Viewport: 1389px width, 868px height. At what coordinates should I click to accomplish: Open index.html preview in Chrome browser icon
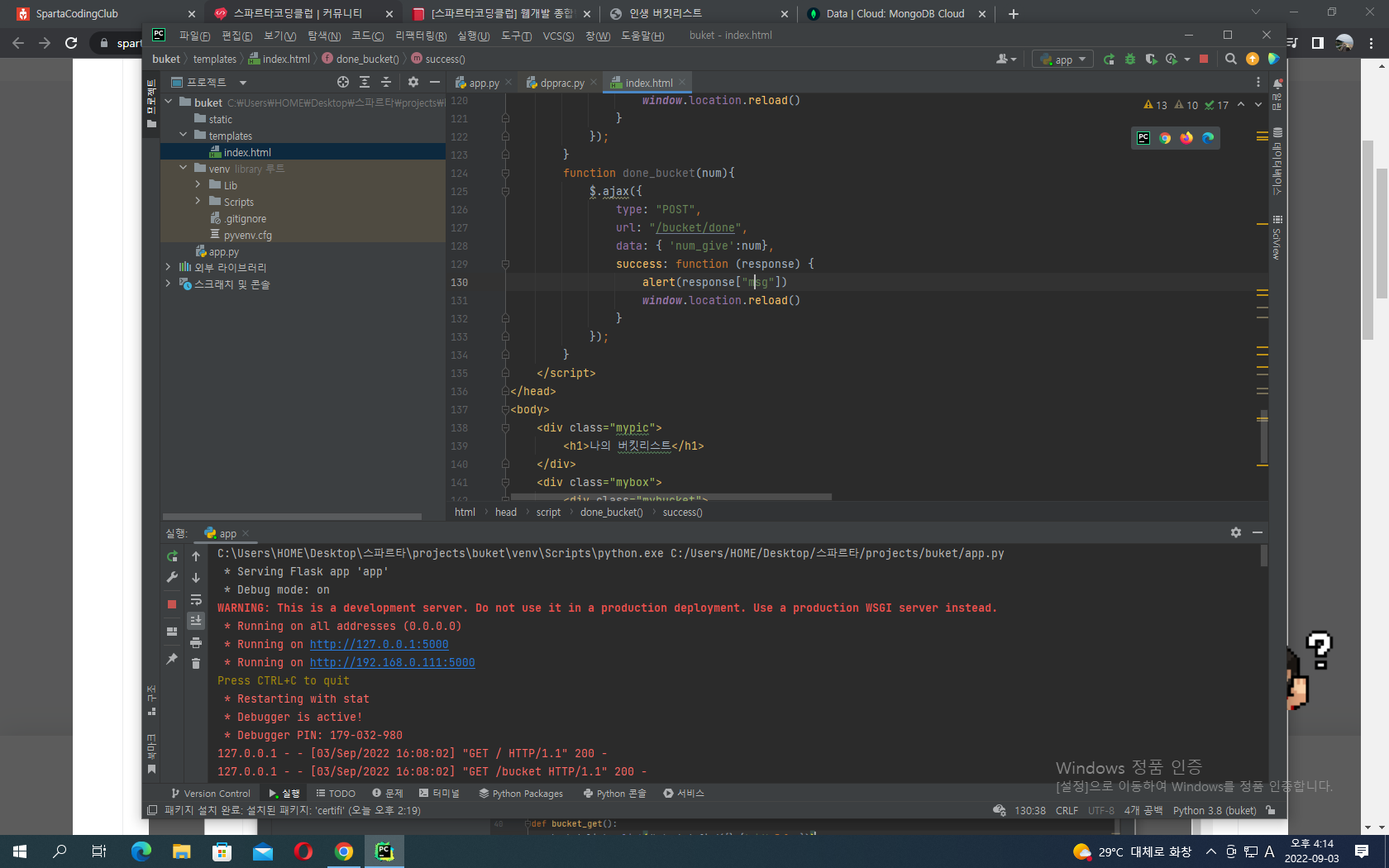pyautogui.click(x=1165, y=138)
